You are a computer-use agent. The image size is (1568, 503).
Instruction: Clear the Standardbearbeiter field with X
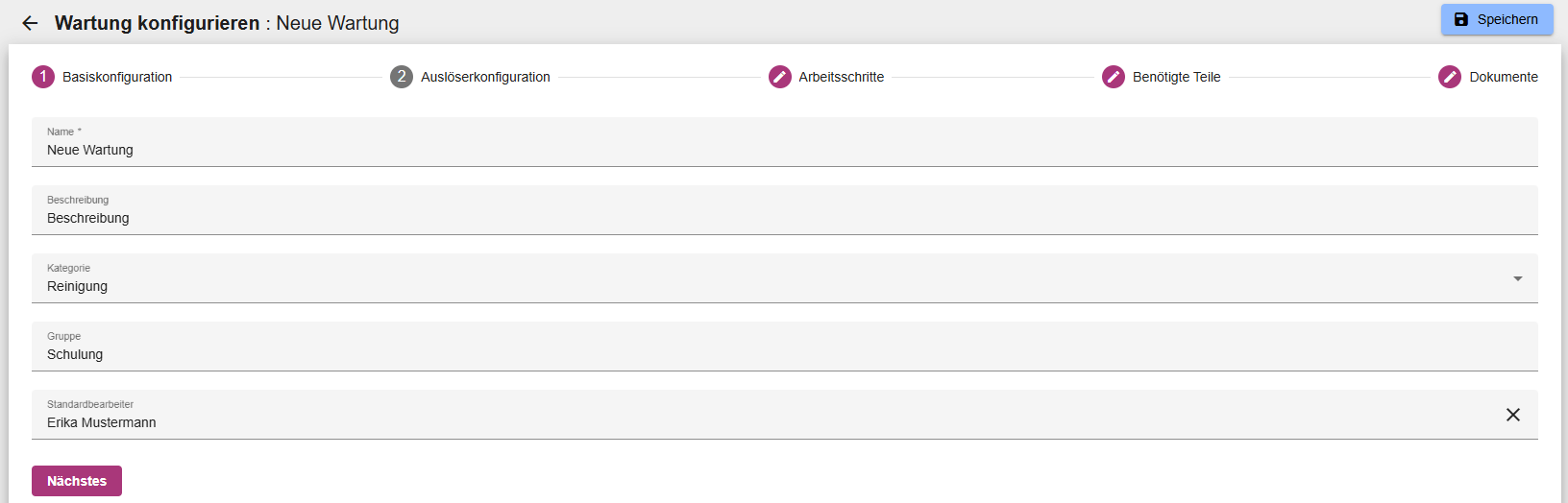(x=1513, y=415)
